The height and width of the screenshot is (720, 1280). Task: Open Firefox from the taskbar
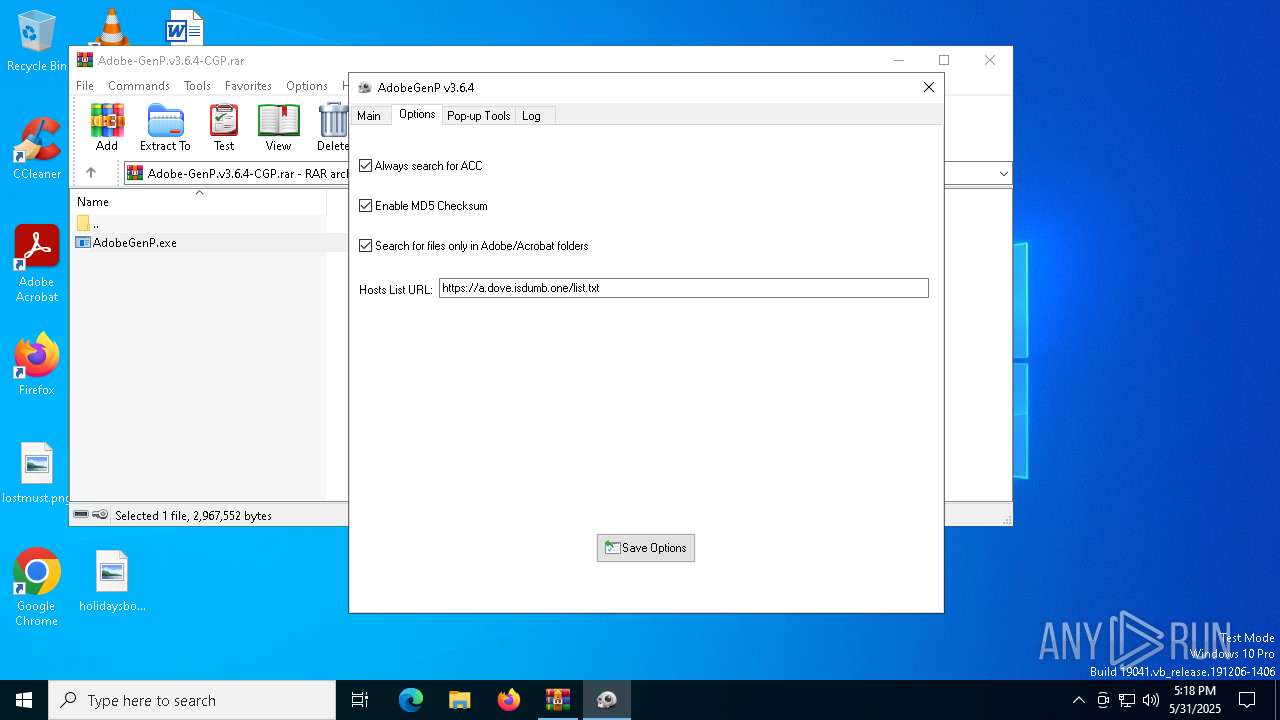pyautogui.click(x=509, y=700)
